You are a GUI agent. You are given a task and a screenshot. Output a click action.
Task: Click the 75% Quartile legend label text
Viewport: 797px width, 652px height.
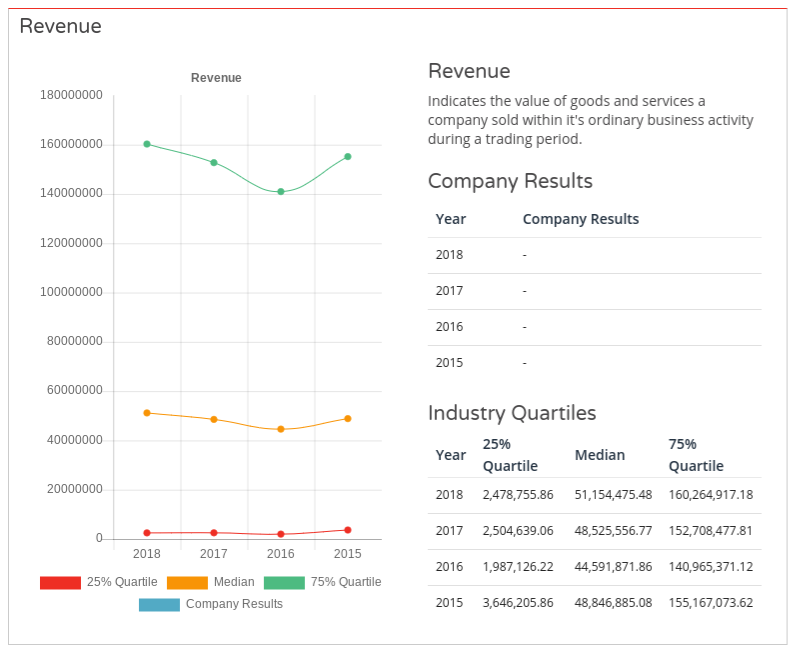346,582
